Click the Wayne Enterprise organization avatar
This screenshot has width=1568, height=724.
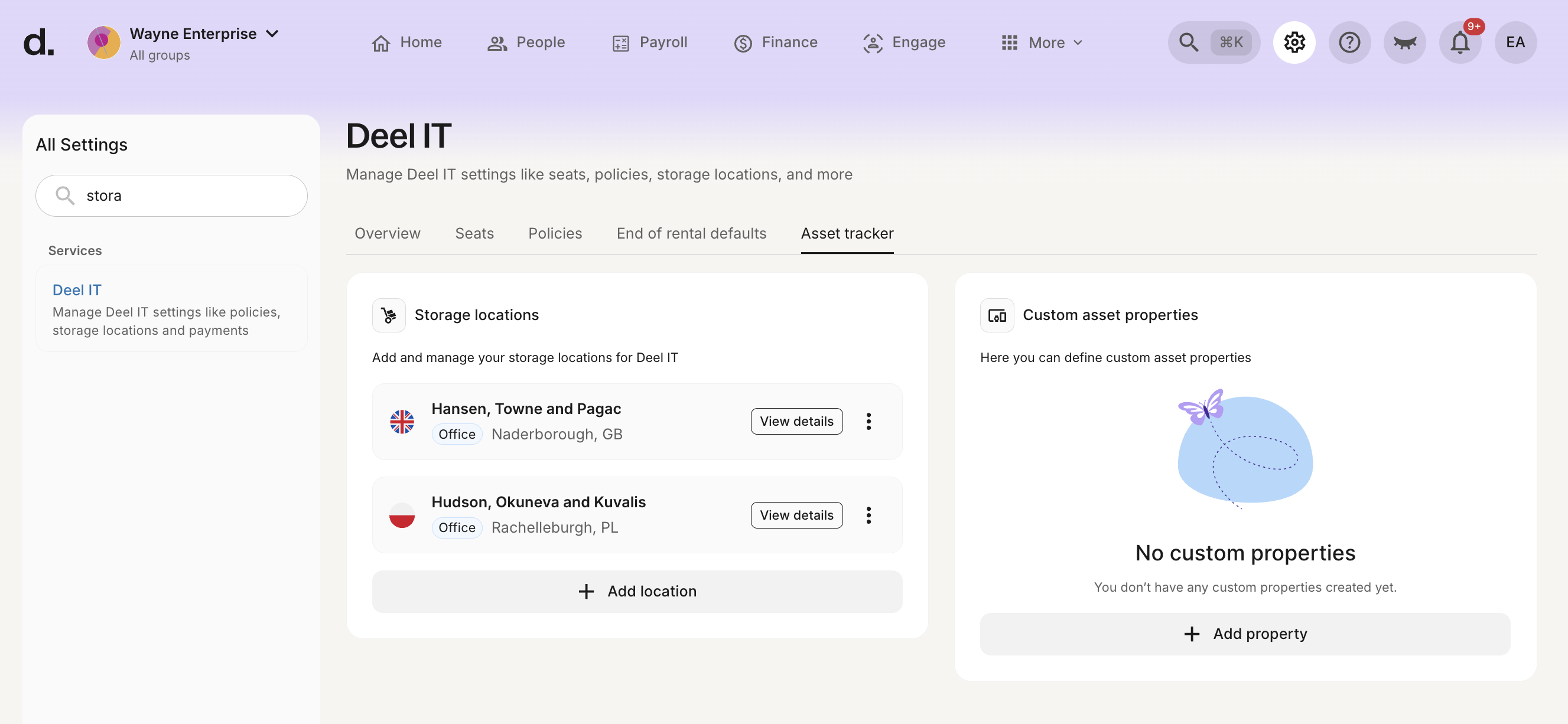pyautogui.click(x=103, y=43)
